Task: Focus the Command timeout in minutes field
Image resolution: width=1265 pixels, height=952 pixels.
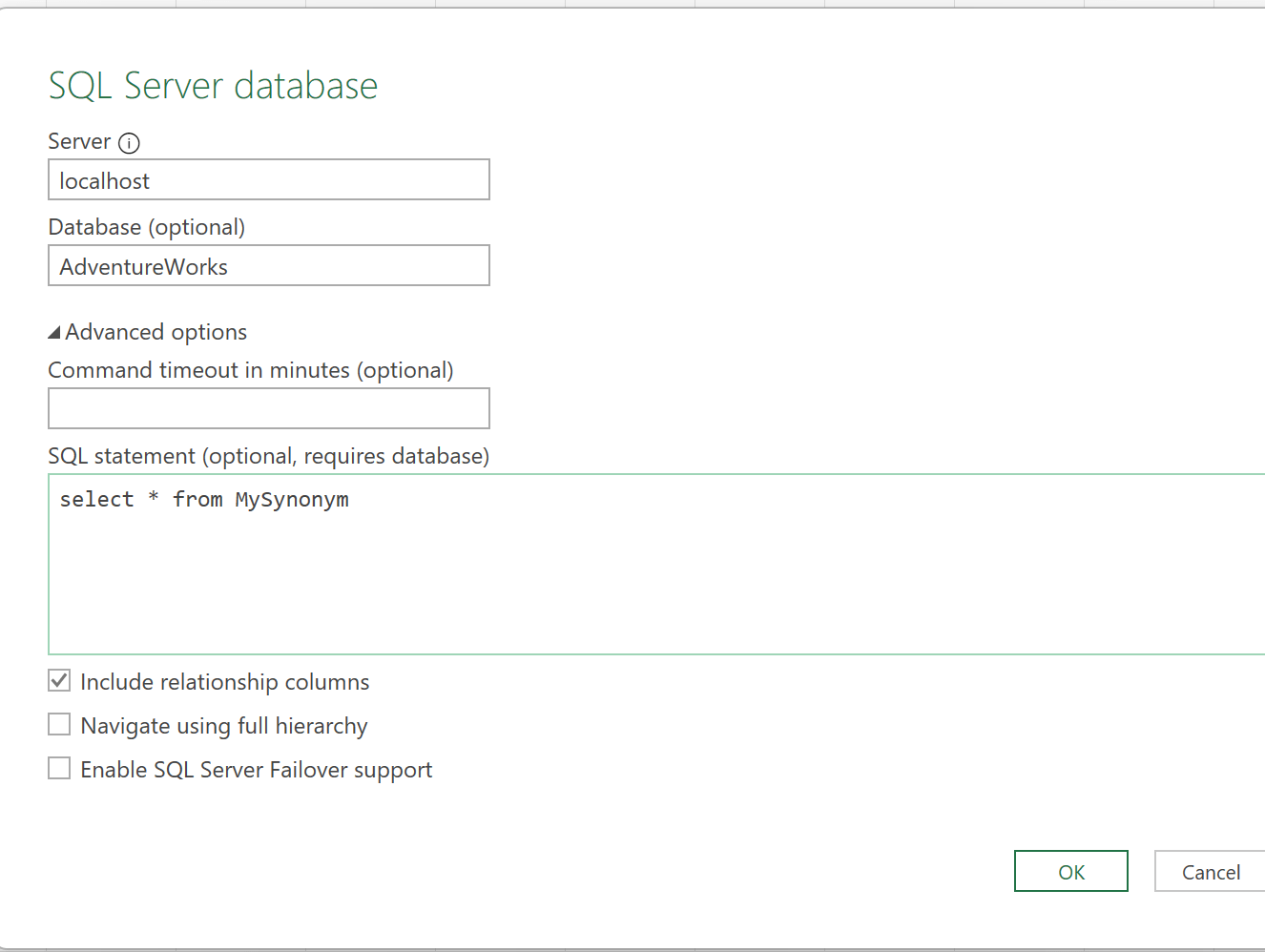Action: 268,408
